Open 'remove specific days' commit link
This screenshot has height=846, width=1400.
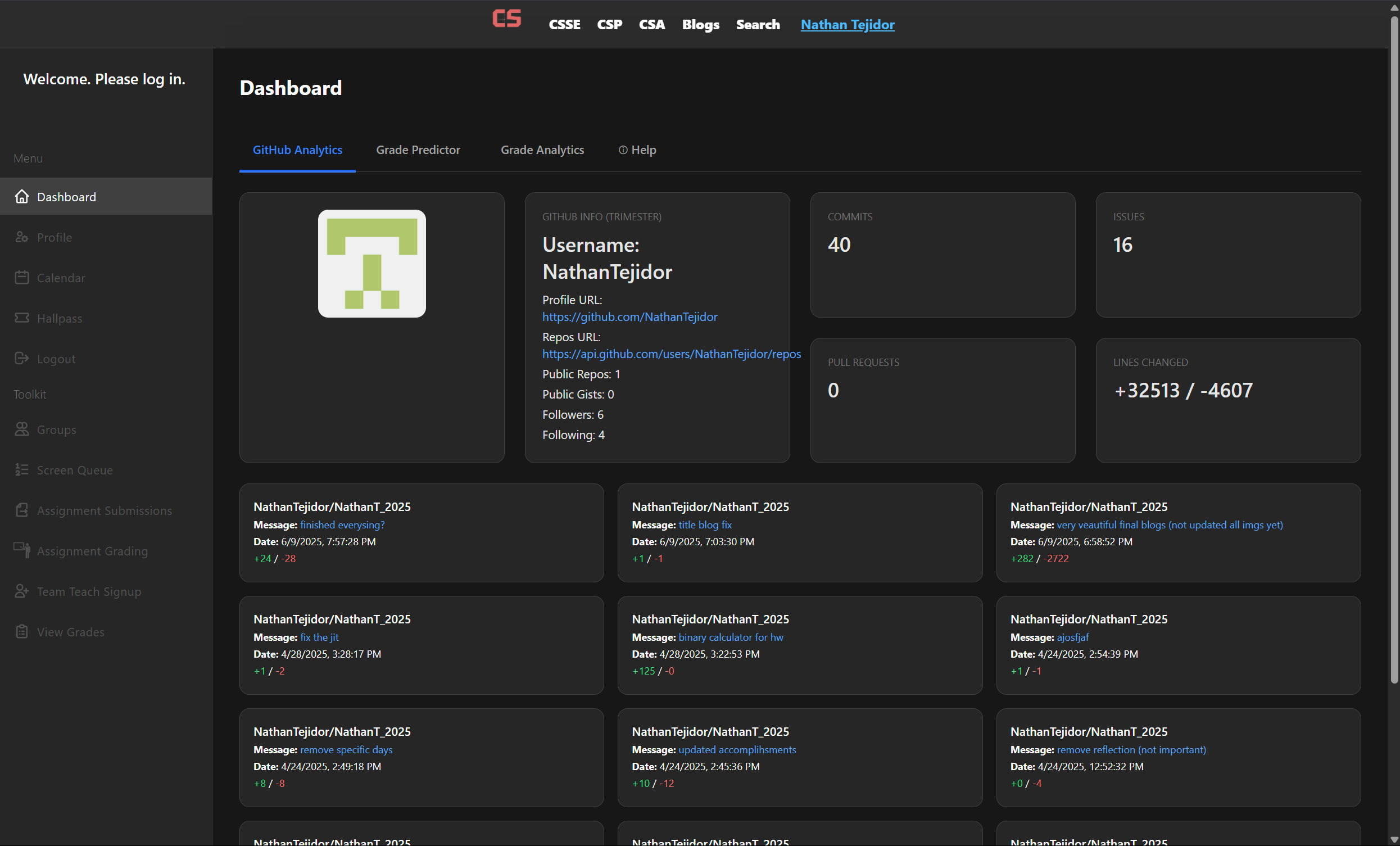click(346, 750)
